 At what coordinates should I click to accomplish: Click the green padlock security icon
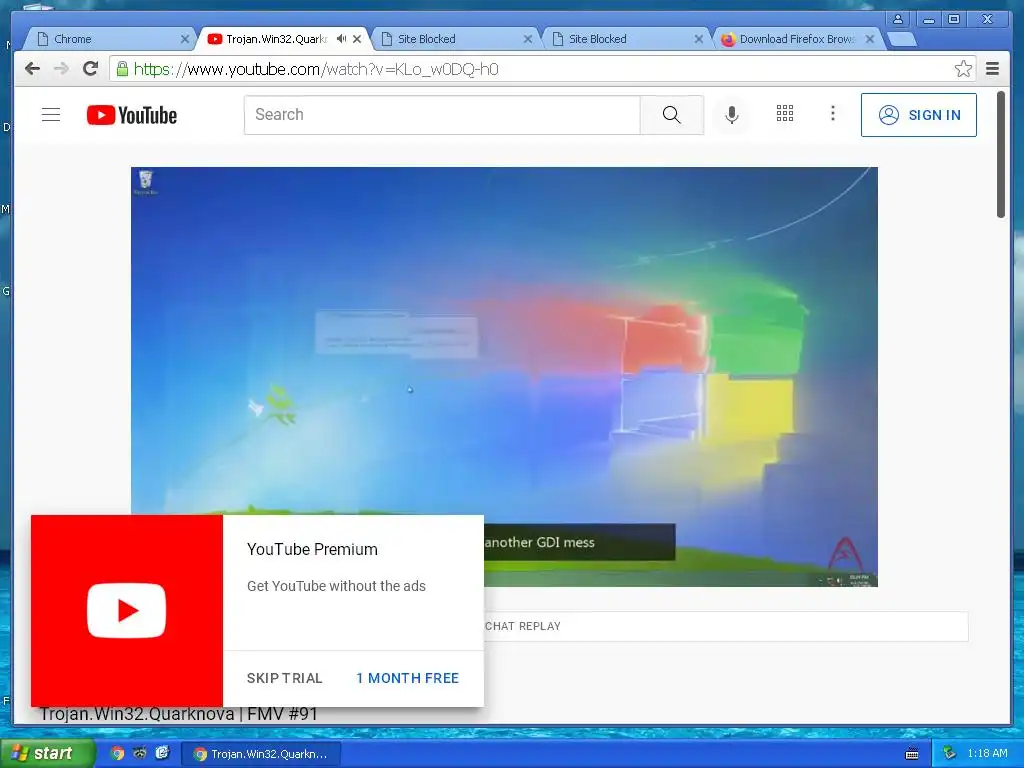[x=122, y=69]
